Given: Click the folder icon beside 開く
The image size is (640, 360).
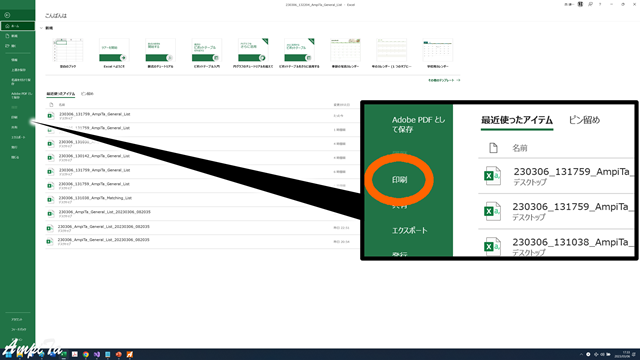Looking at the screenshot, I should pyautogui.click(x=7, y=46).
